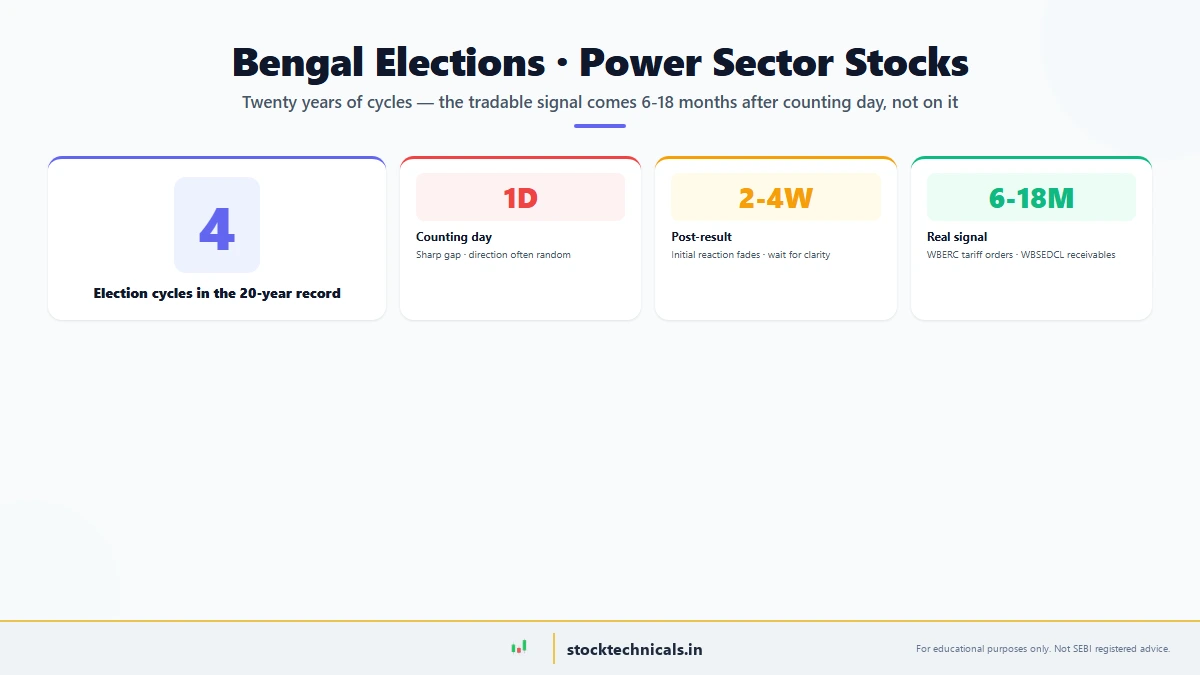Click the subtitle about tradable signal

pos(600,102)
